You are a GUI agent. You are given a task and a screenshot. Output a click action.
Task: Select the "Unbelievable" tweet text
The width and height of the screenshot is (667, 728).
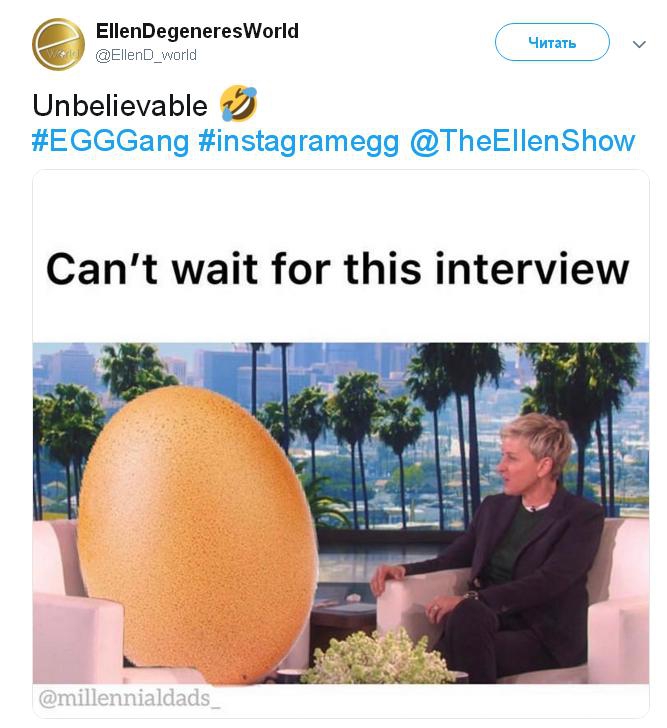pyautogui.click(x=120, y=105)
